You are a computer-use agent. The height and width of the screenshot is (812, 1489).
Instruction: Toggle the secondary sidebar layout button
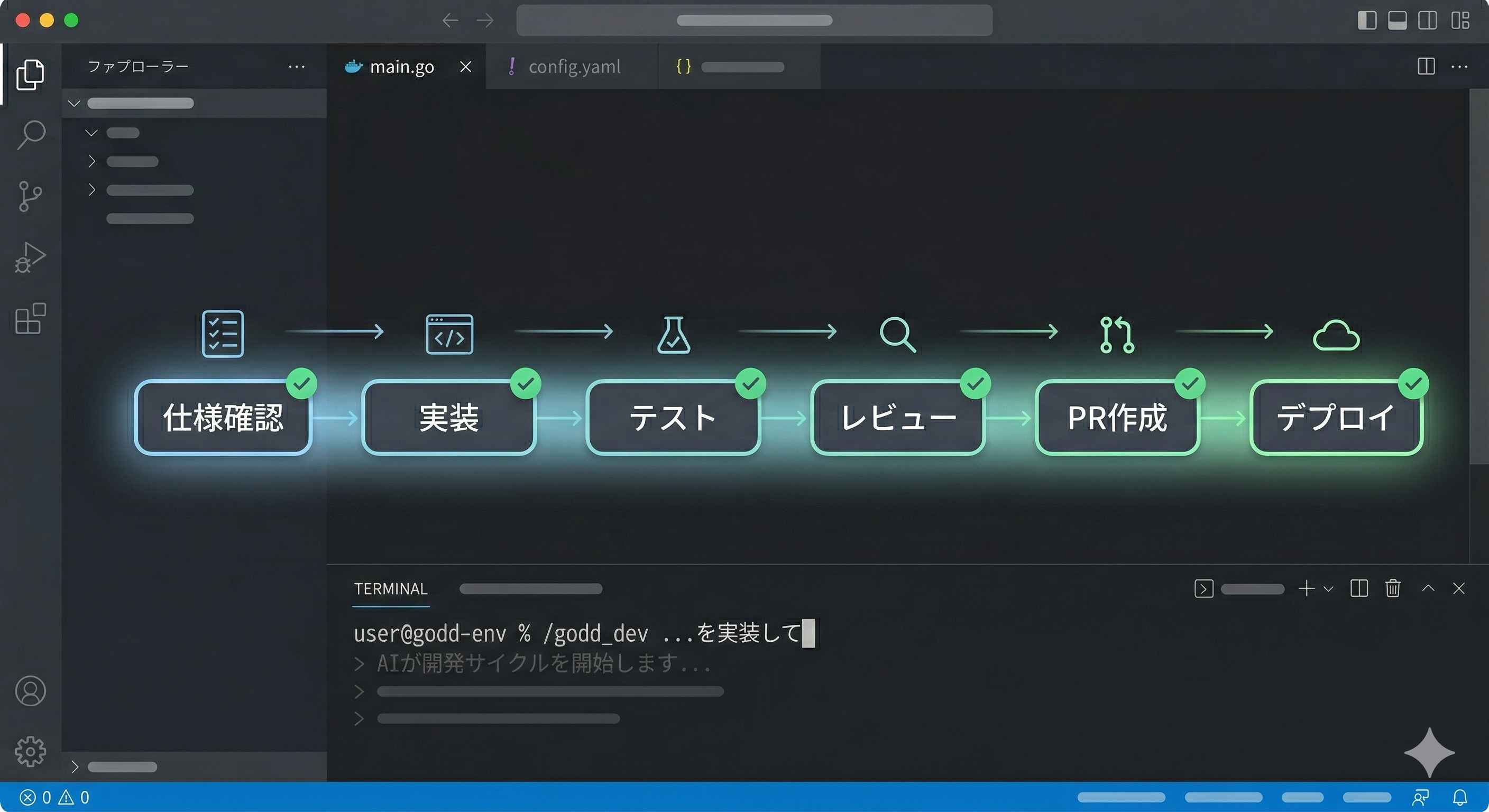(1427, 20)
